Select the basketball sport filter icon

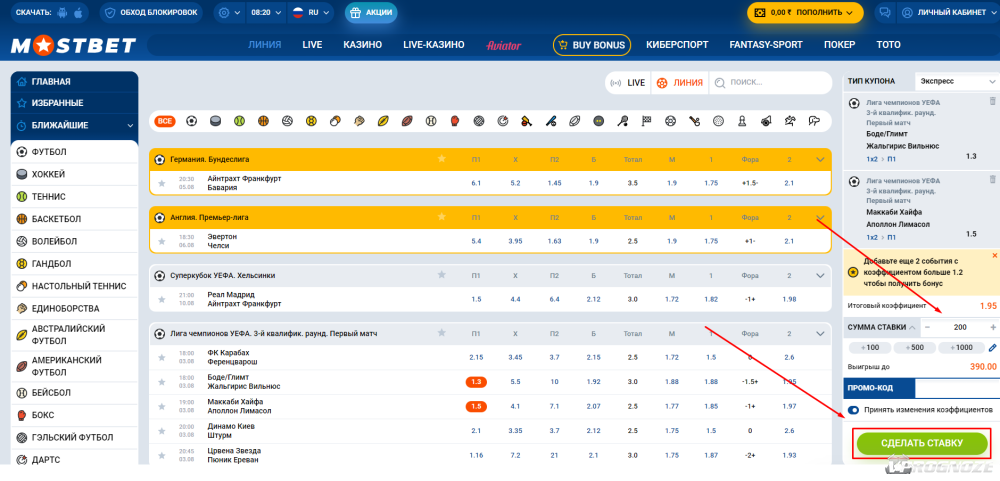click(x=263, y=121)
